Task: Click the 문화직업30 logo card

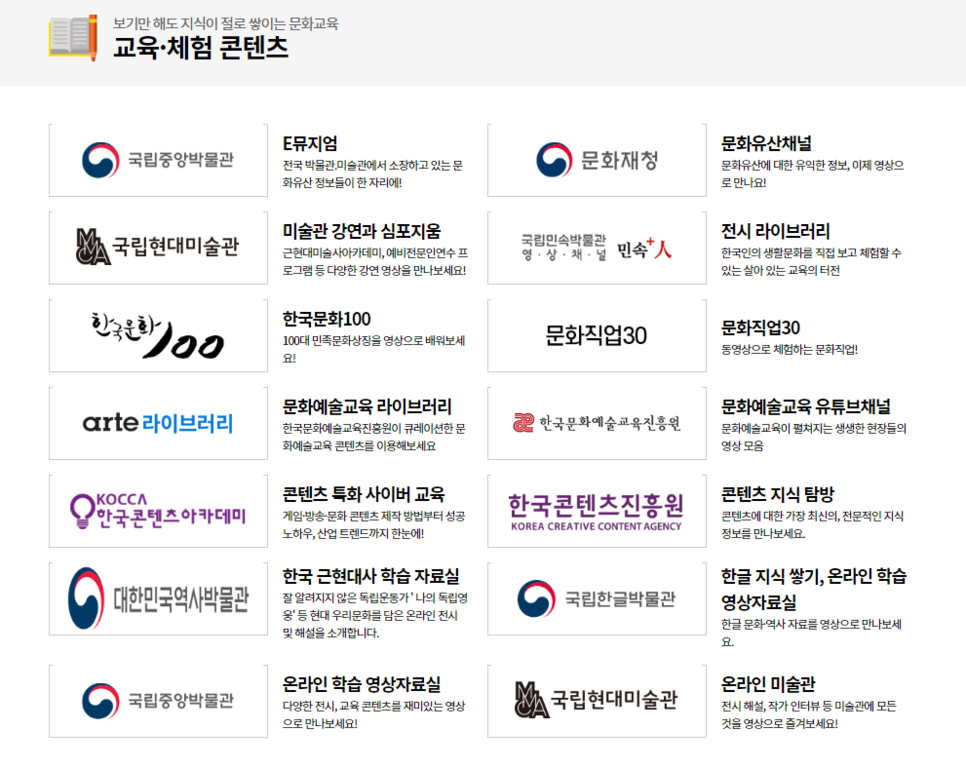Action: tap(597, 335)
